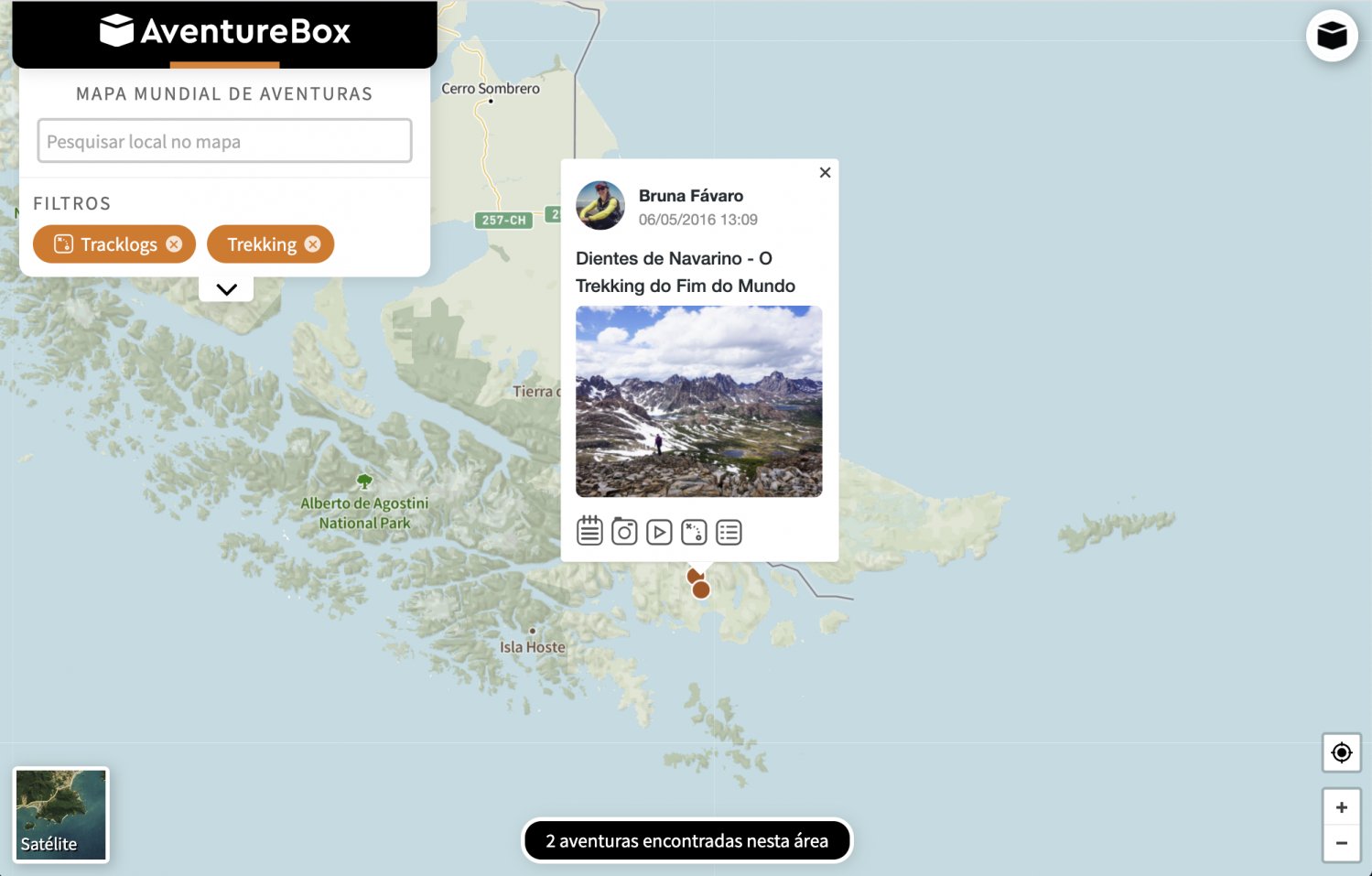Zoom out on the map
Viewport: 1372px width, 876px height.
click(x=1341, y=843)
